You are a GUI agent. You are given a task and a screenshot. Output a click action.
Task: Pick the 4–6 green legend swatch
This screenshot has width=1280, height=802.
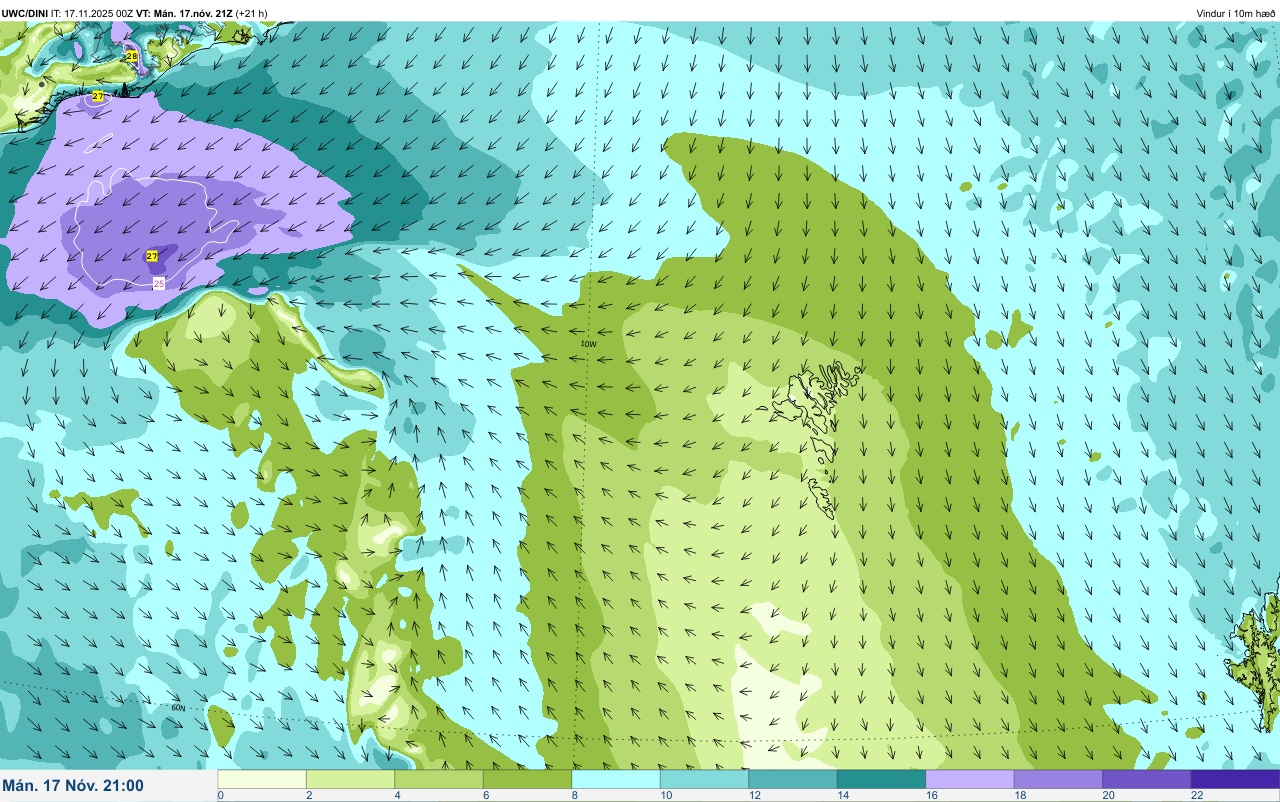pyautogui.click(x=439, y=779)
